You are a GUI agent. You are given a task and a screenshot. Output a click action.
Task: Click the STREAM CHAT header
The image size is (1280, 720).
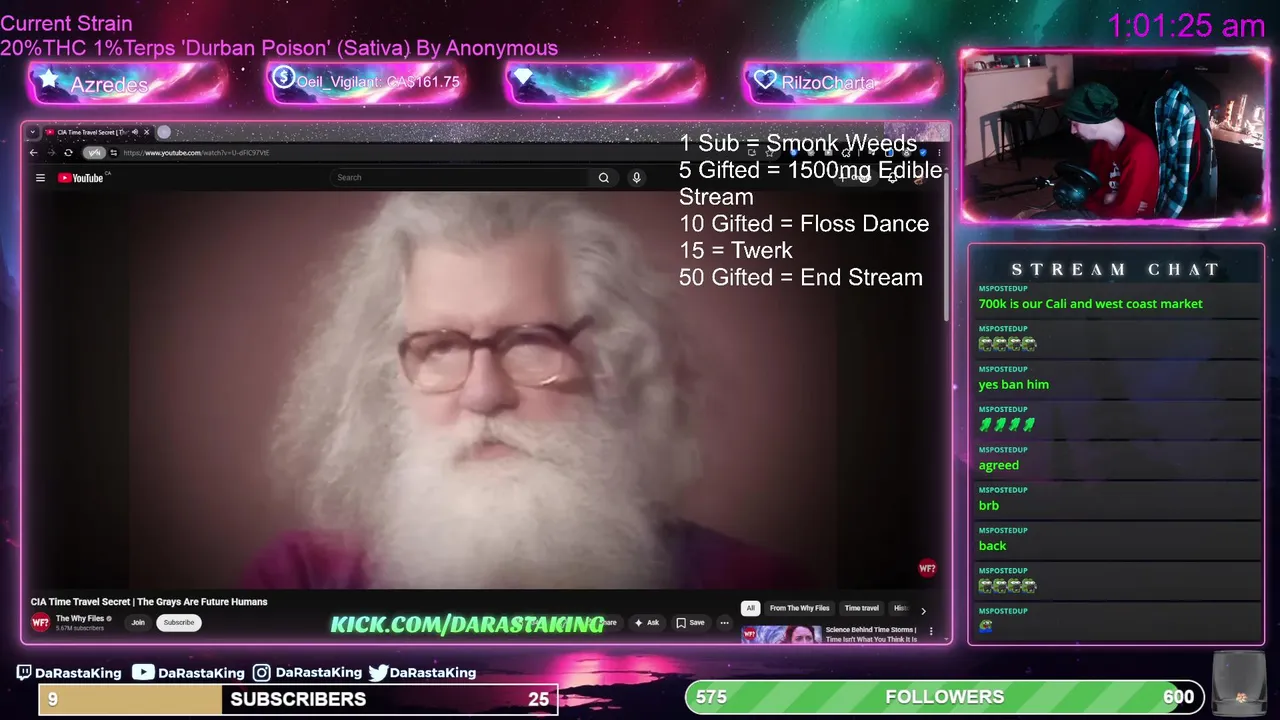click(x=1115, y=269)
